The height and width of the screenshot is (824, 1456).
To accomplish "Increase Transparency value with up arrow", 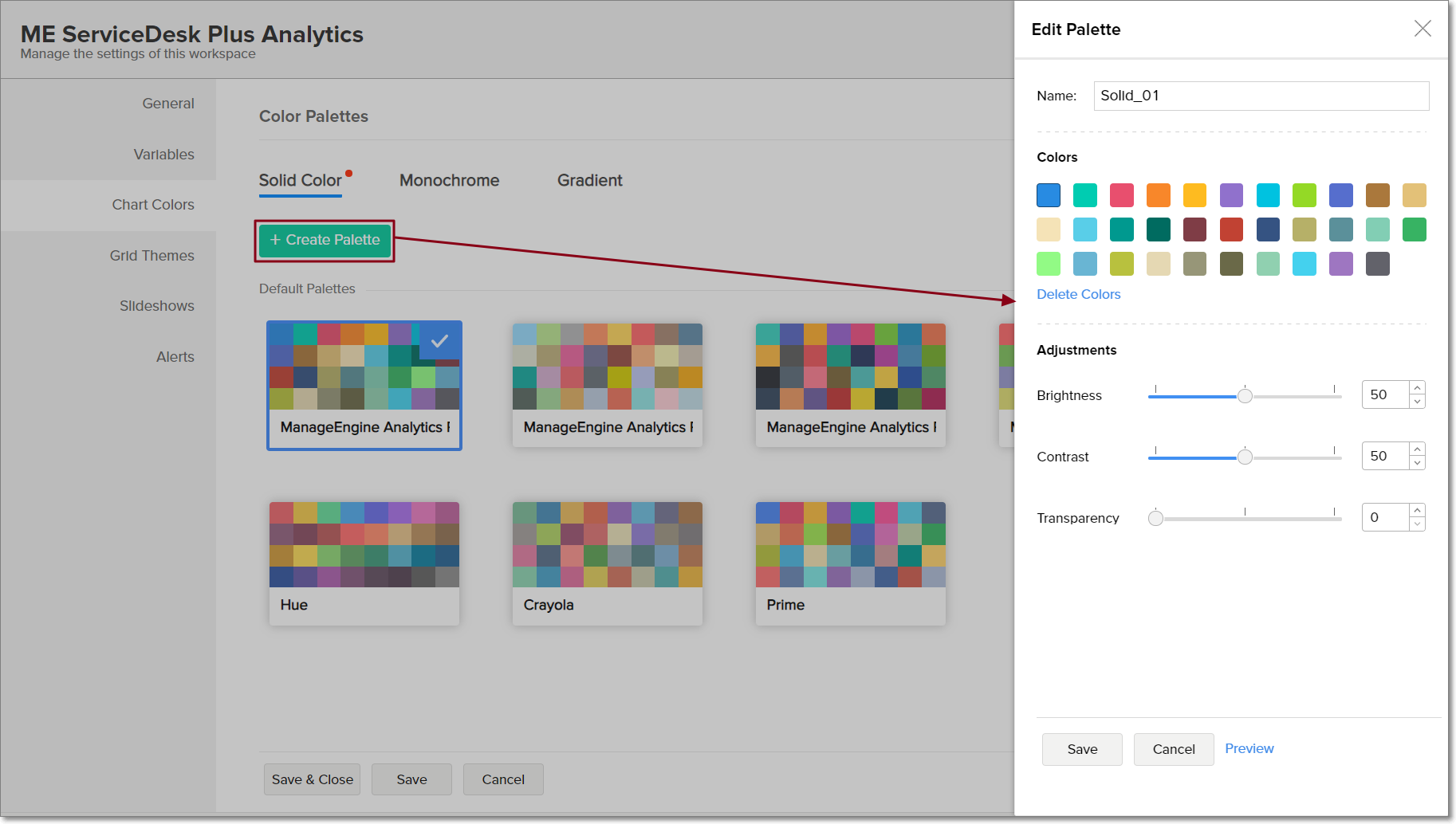I will tap(1417, 511).
